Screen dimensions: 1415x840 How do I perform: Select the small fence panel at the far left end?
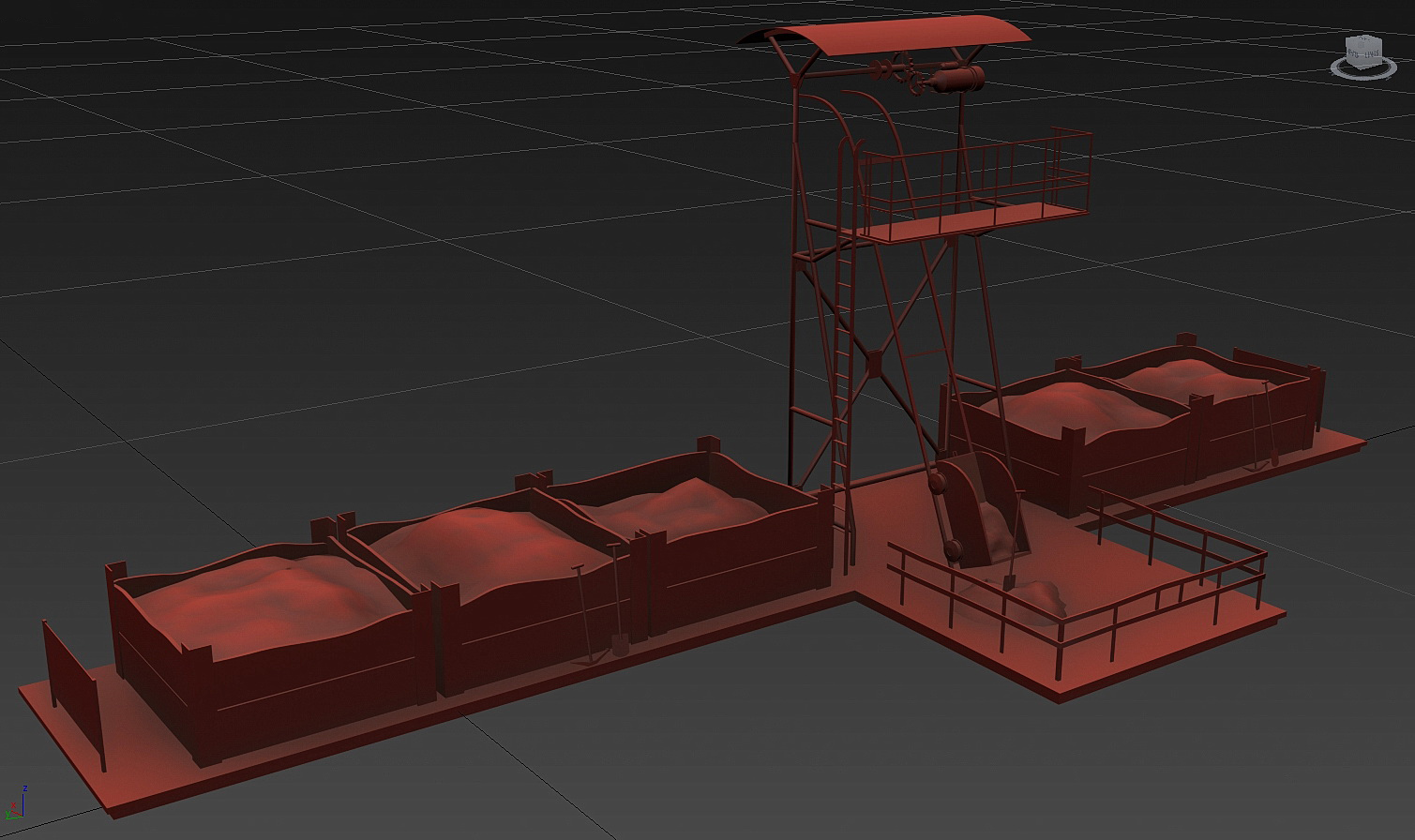click(x=70, y=677)
